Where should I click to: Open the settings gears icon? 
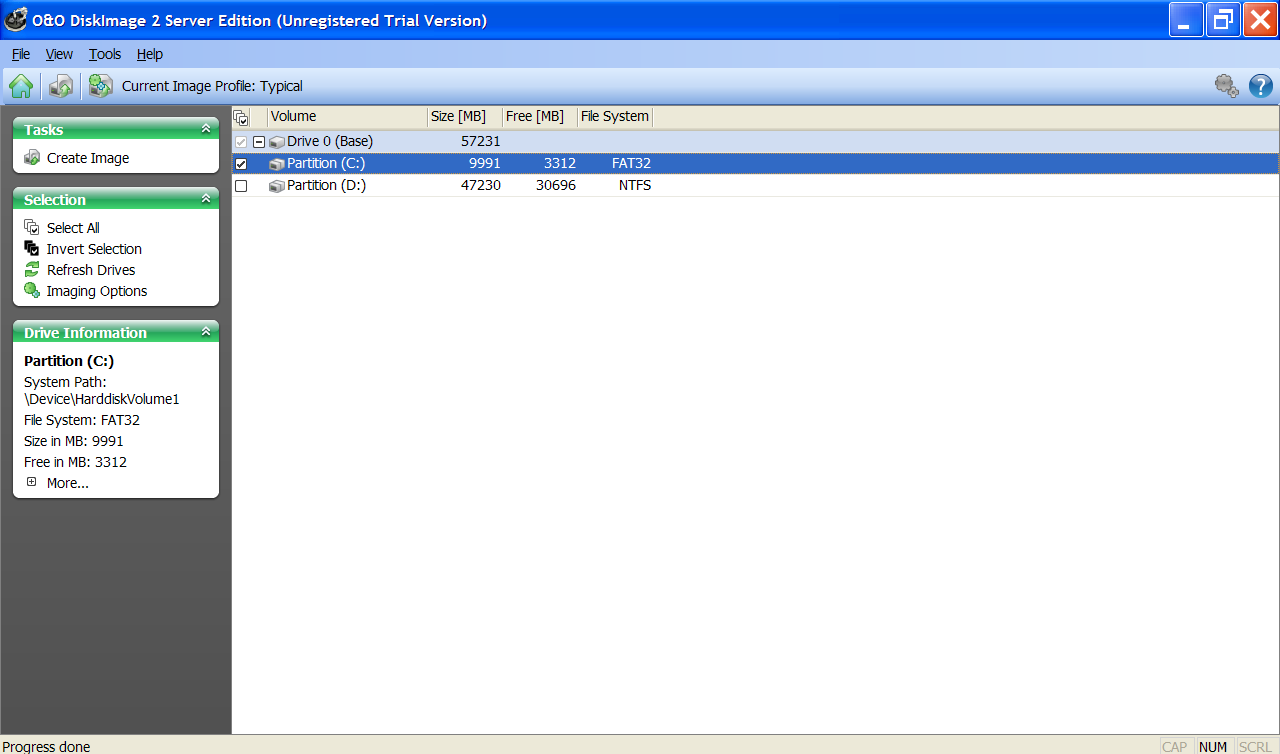click(1227, 86)
